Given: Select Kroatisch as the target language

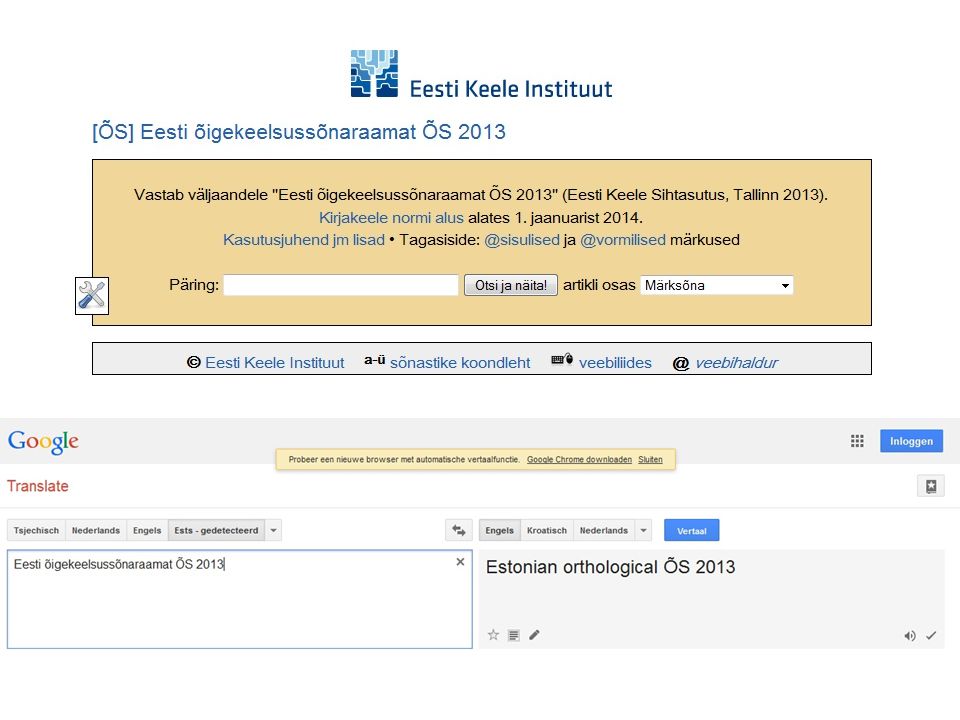Looking at the screenshot, I should (547, 530).
